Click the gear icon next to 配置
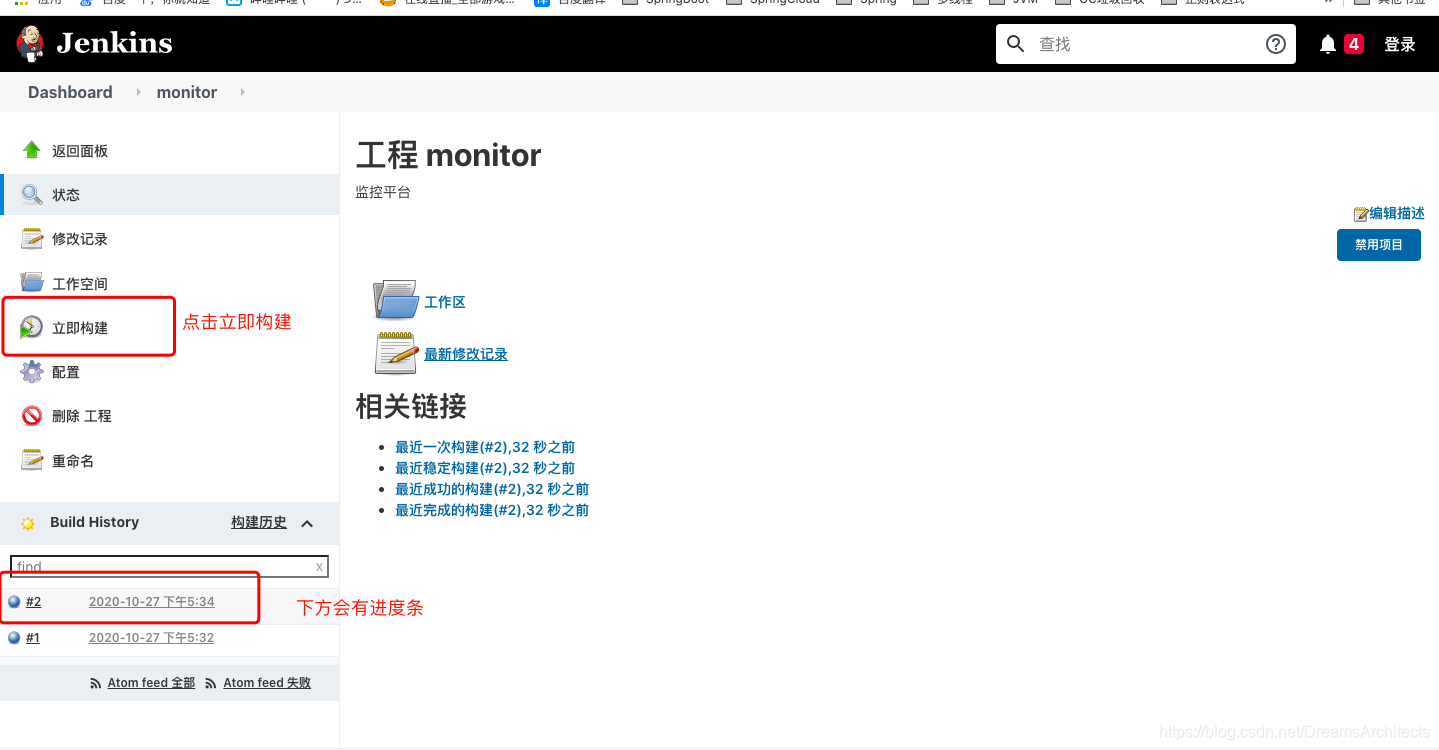 pos(32,371)
